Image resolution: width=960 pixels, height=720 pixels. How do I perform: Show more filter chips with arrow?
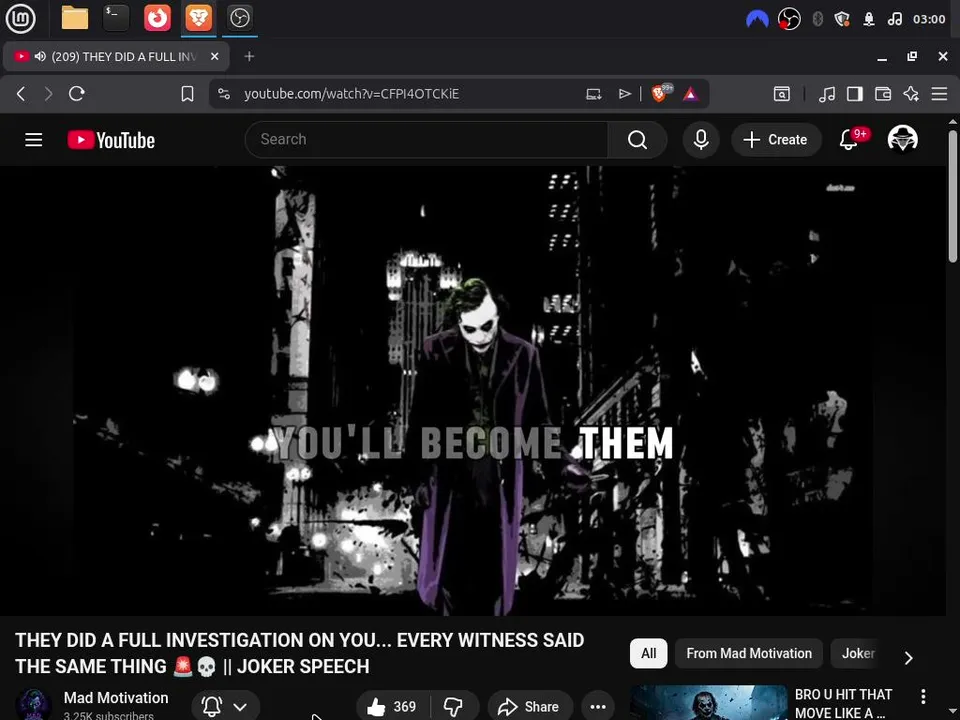tap(909, 658)
